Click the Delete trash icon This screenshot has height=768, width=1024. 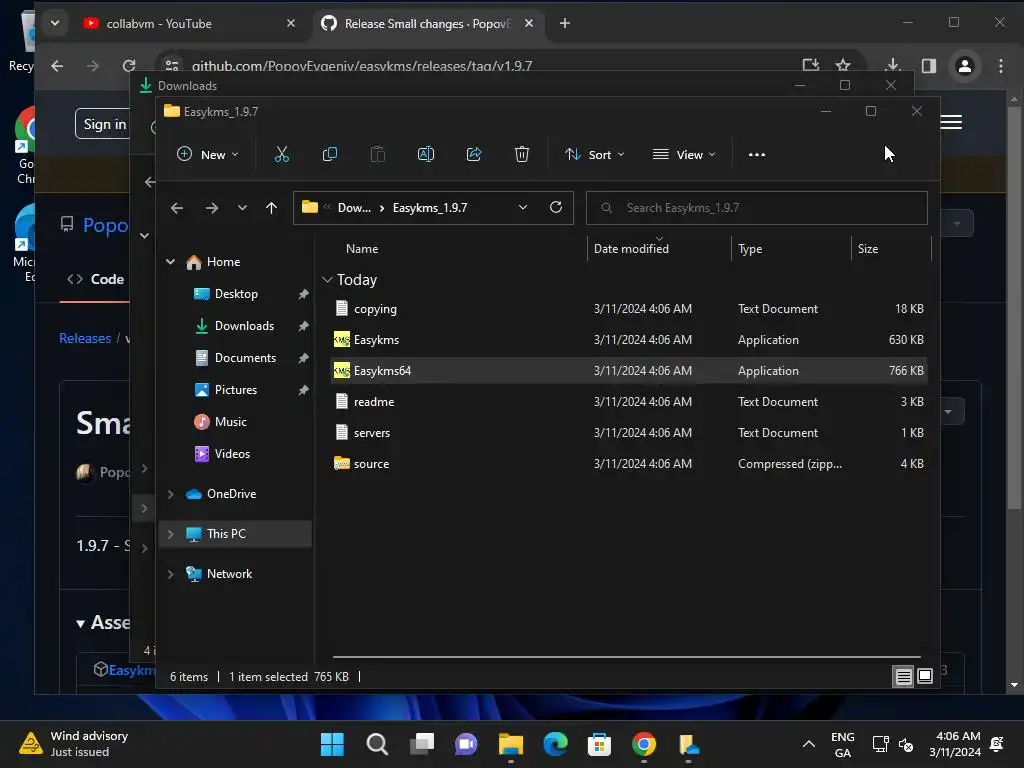point(521,155)
